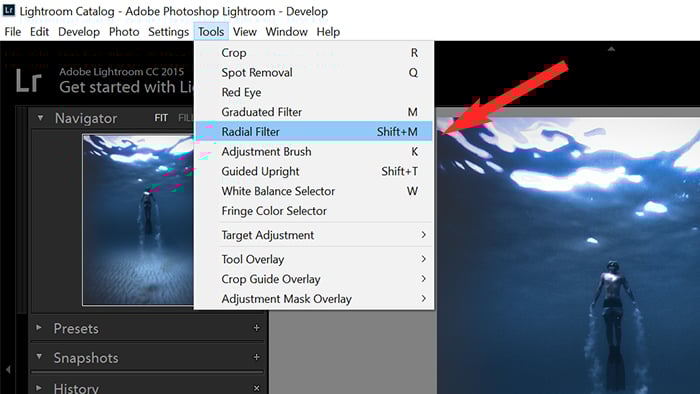Open the Photo menu
Image resolution: width=700 pixels, height=394 pixels.
click(124, 32)
